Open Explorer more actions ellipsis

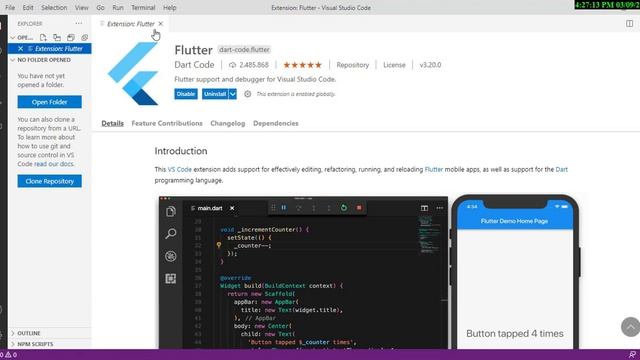tap(79, 24)
